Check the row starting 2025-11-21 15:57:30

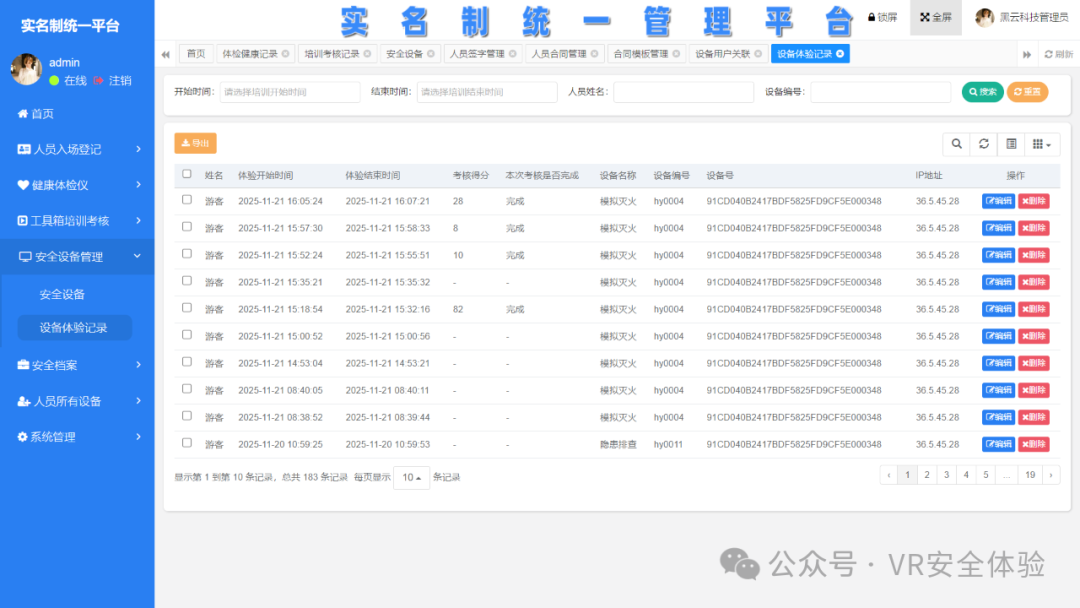click(x=187, y=227)
